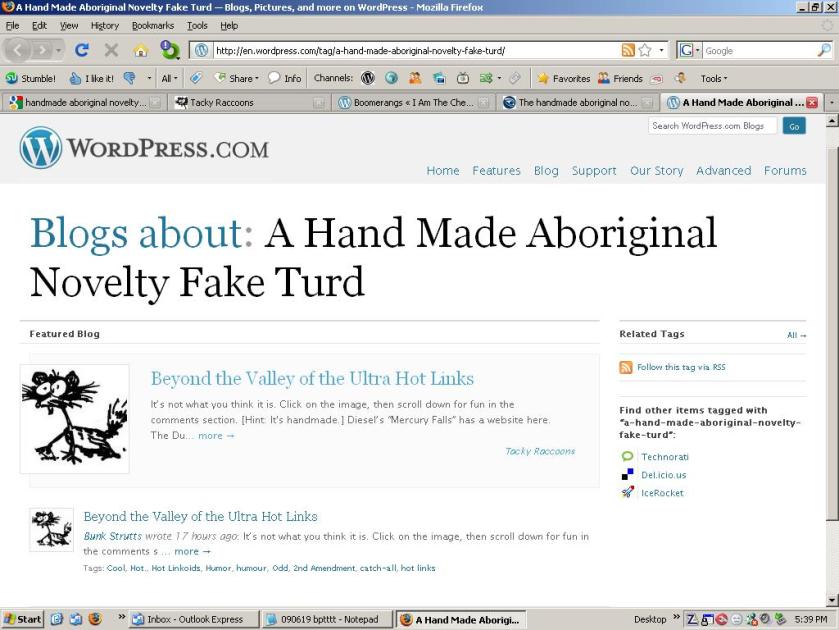Click the Go button for WordPress blog search

[794, 125]
